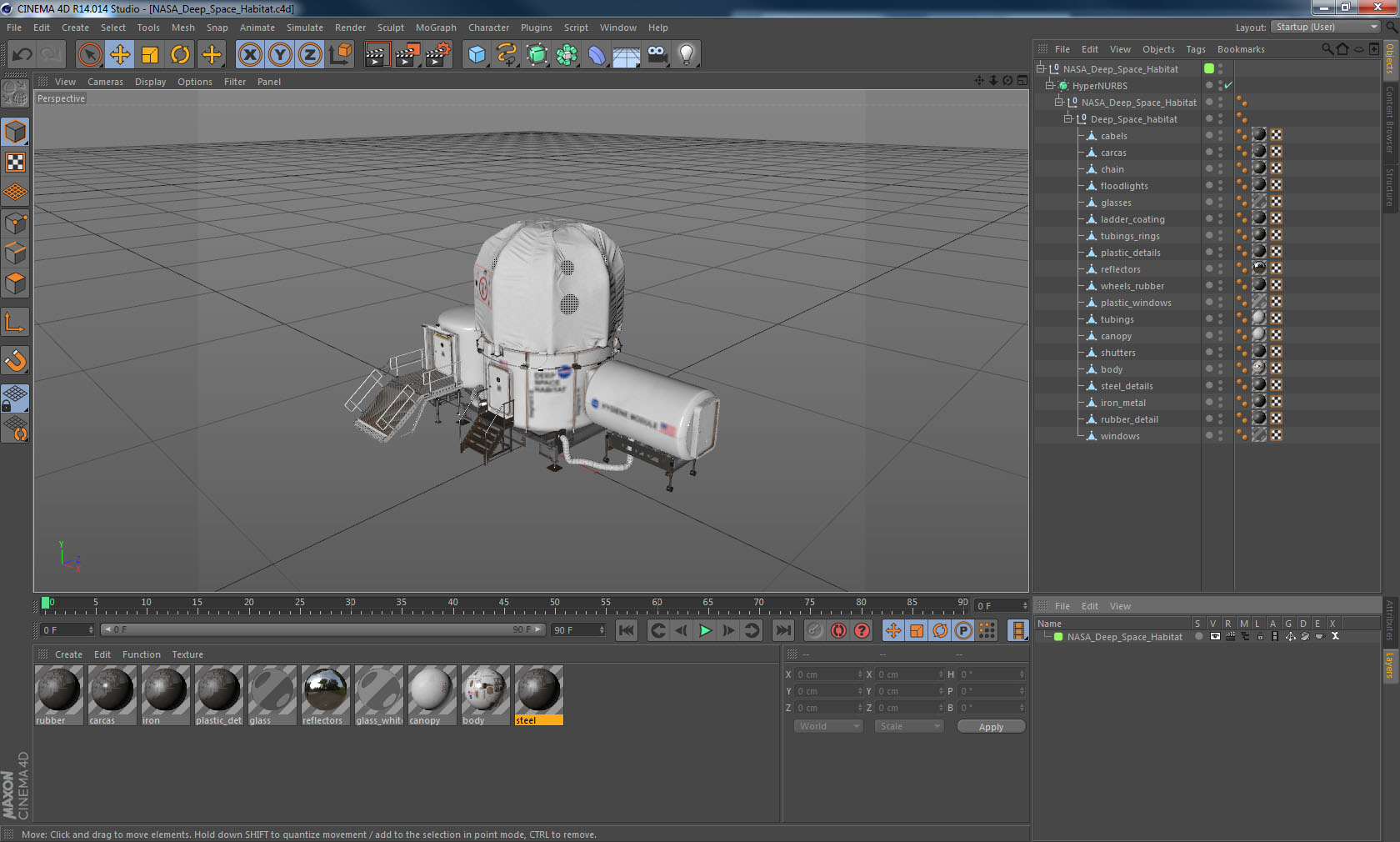This screenshot has width=1400, height=842.
Task: Enable Points mode icon
Action: 16,223
